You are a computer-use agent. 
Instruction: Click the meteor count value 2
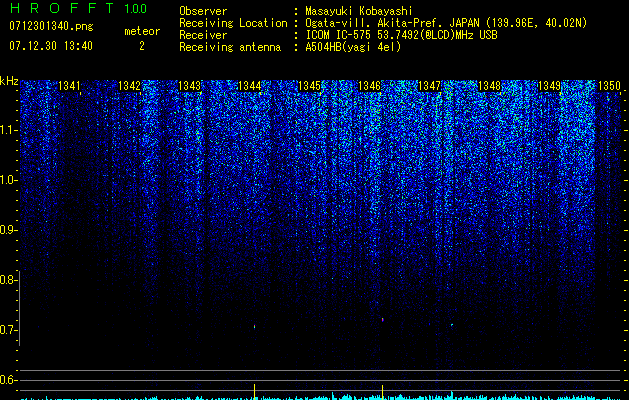[142, 46]
